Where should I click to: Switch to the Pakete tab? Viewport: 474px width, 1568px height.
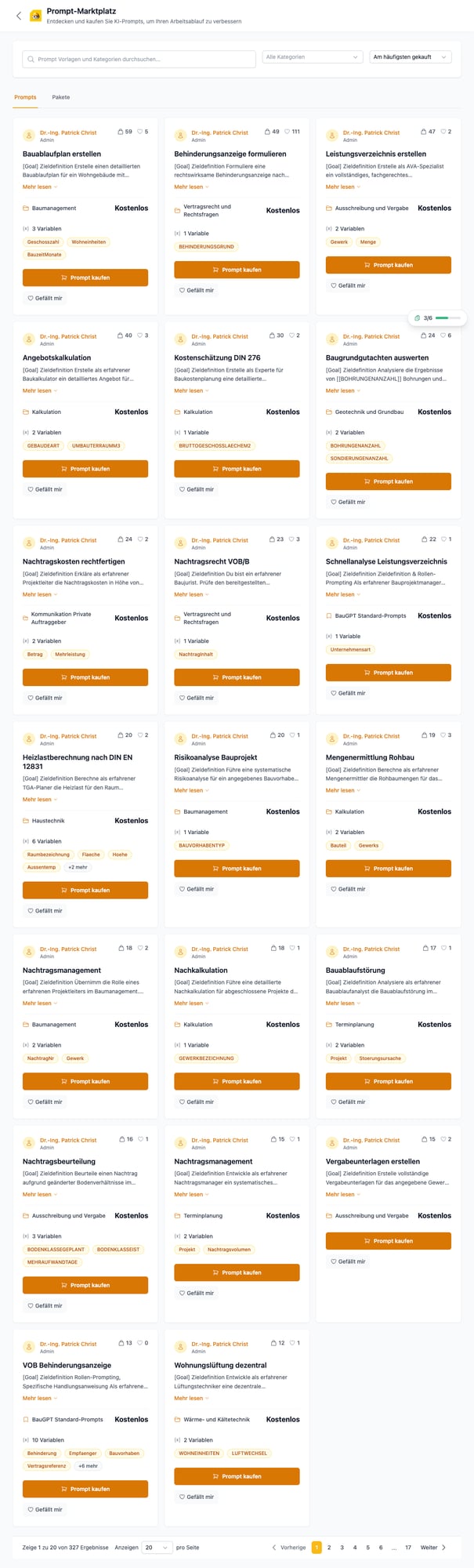(61, 97)
